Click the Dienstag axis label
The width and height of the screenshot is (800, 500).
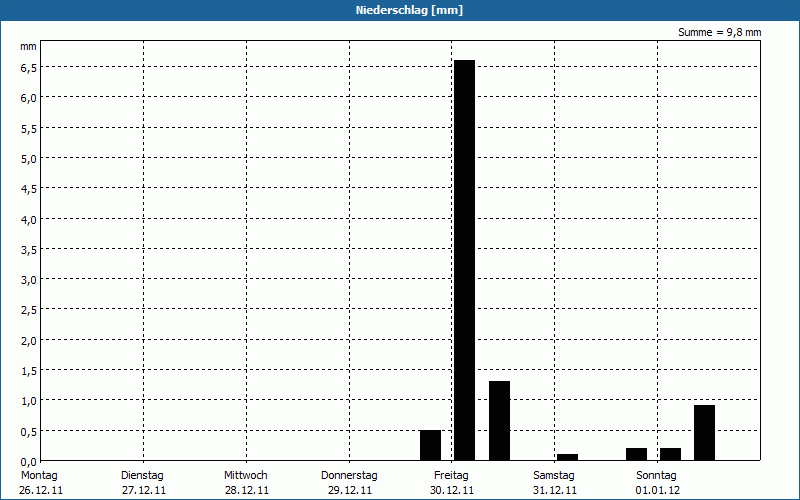coord(142,475)
